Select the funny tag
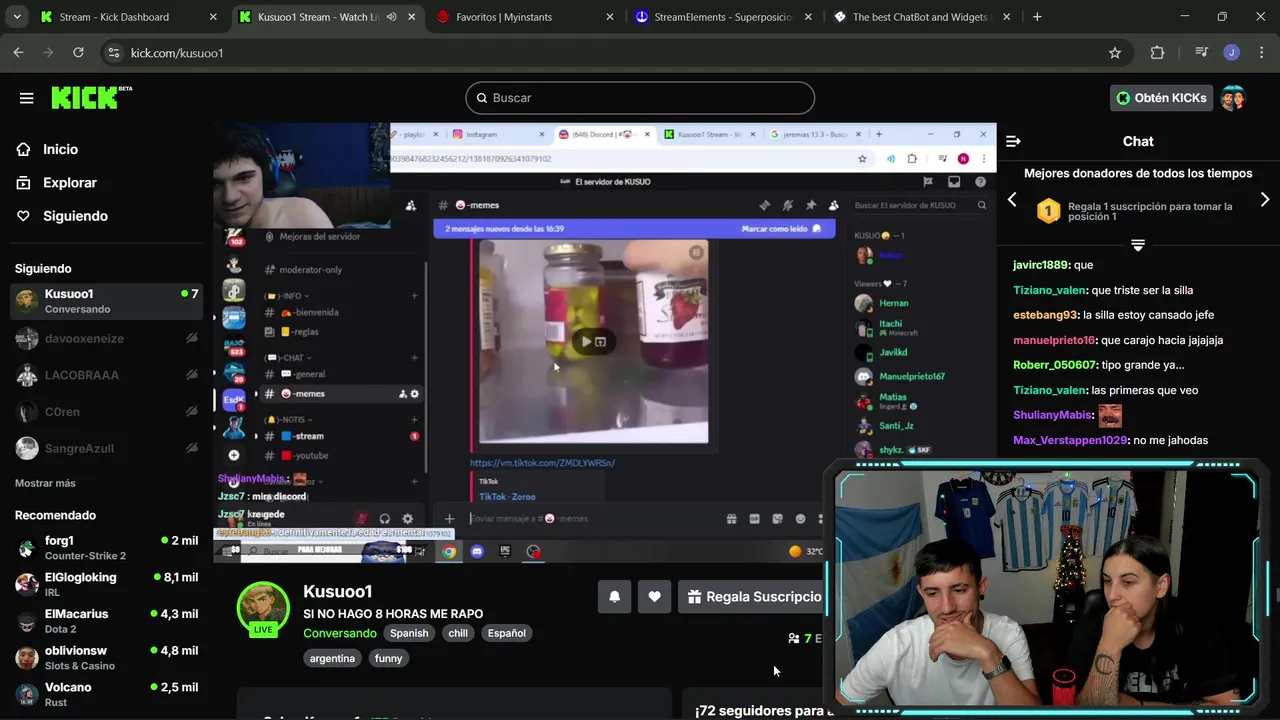The width and height of the screenshot is (1280, 720). [388, 659]
